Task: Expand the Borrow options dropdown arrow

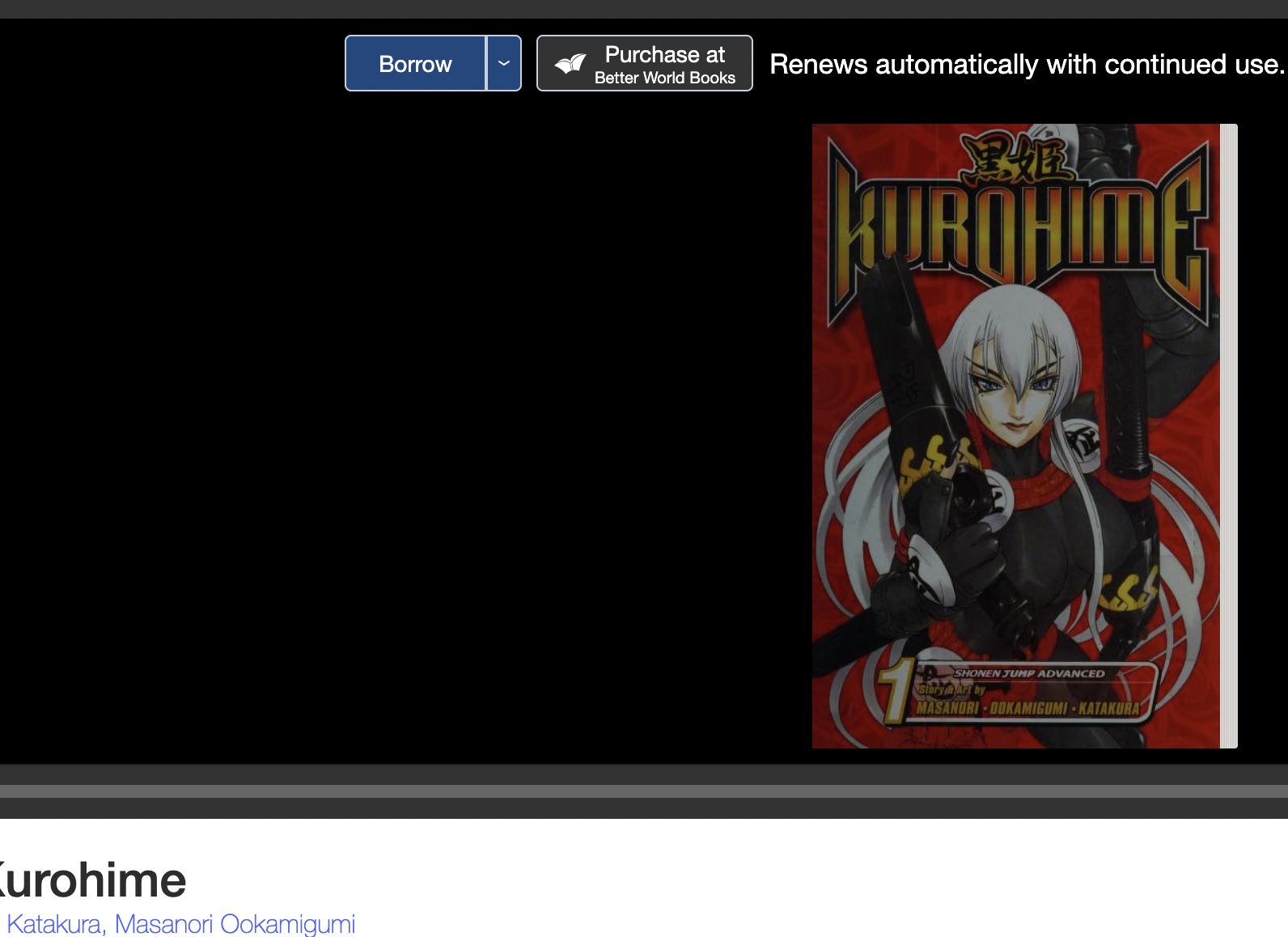Action: (504, 63)
